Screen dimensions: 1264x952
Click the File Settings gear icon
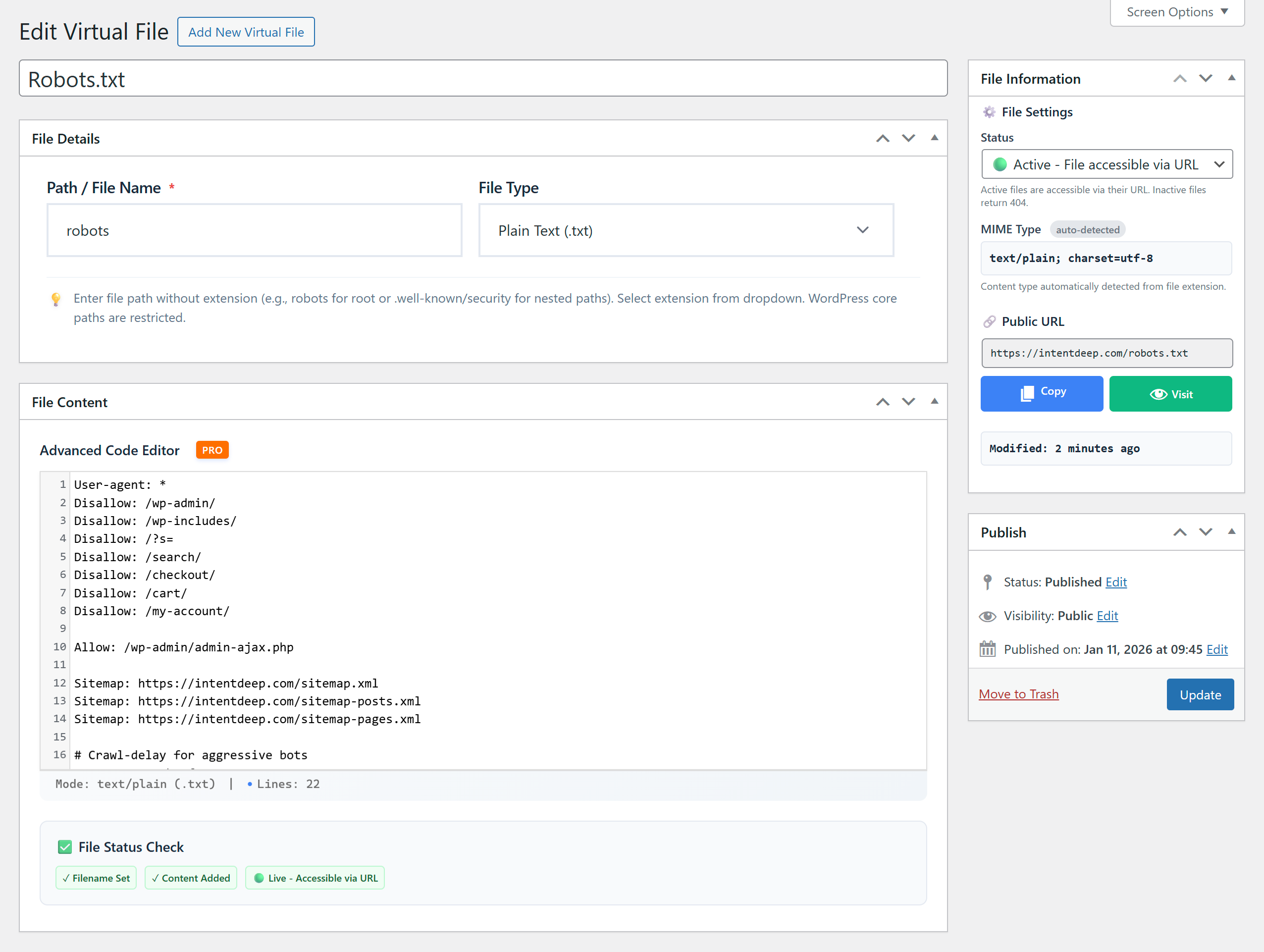coord(989,112)
